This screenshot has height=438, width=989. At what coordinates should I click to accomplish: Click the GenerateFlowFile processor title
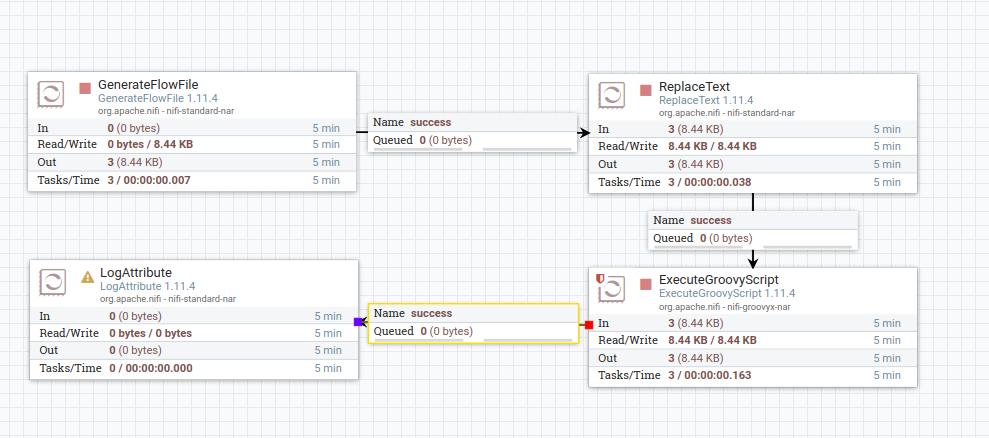149,85
